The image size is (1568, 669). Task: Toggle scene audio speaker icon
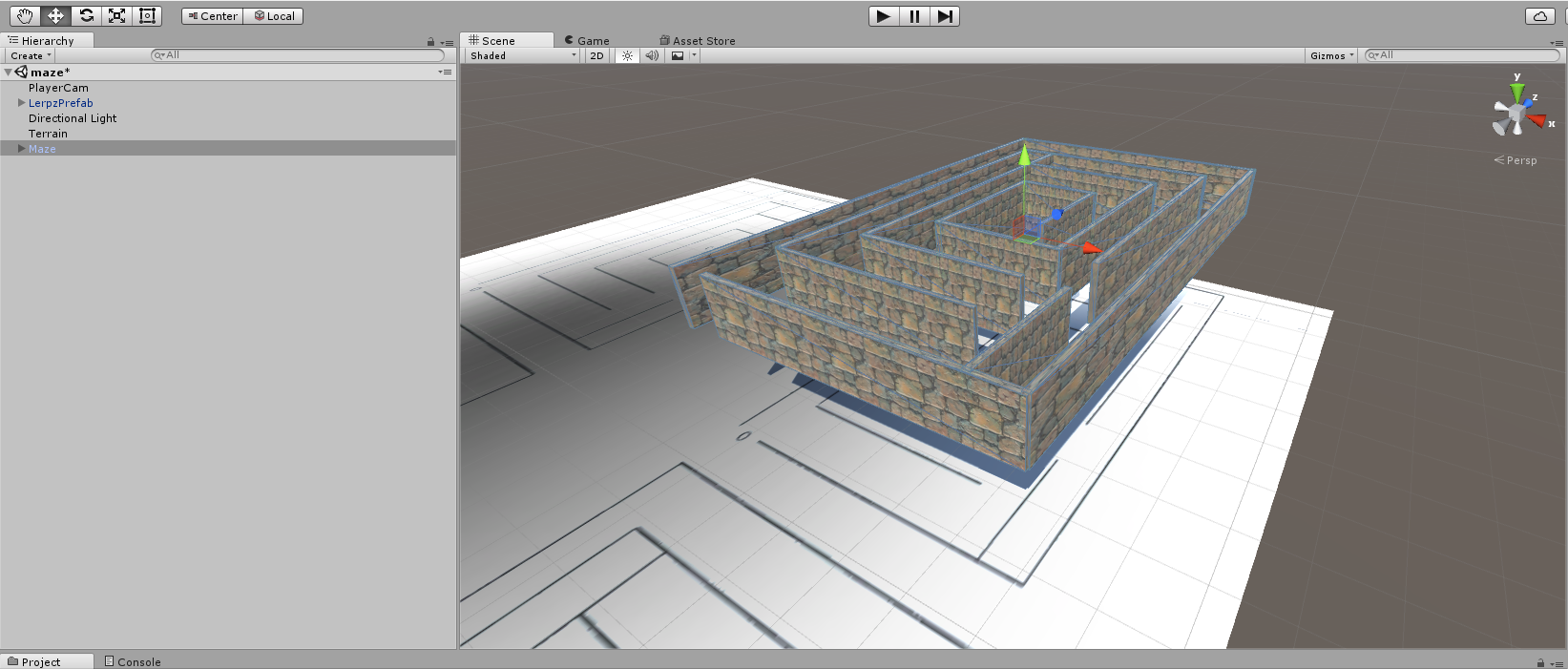tap(652, 55)
